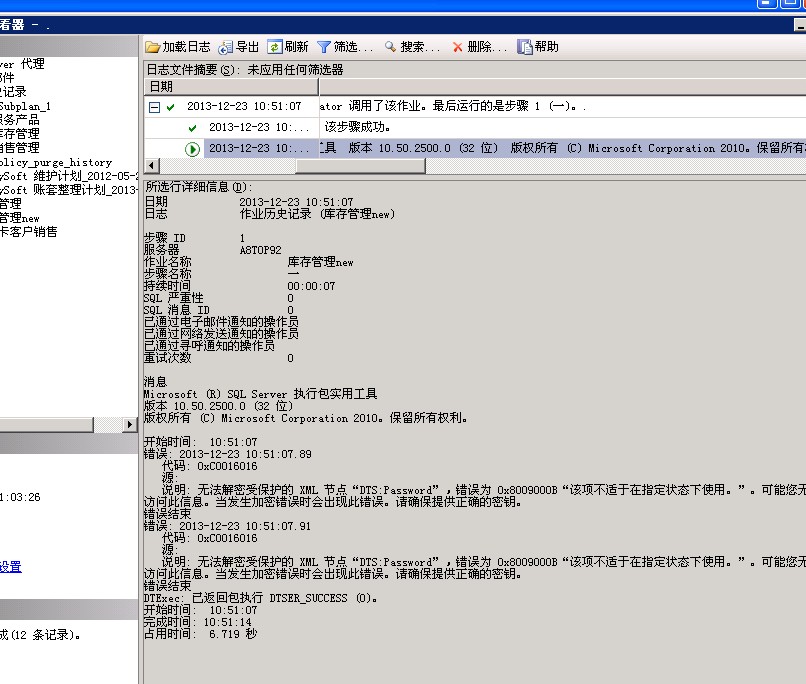Collapse the 10:51:07 log entry tree node
Image resolution: width=806 pixels, height=684 pixels.
pos(154,106)
